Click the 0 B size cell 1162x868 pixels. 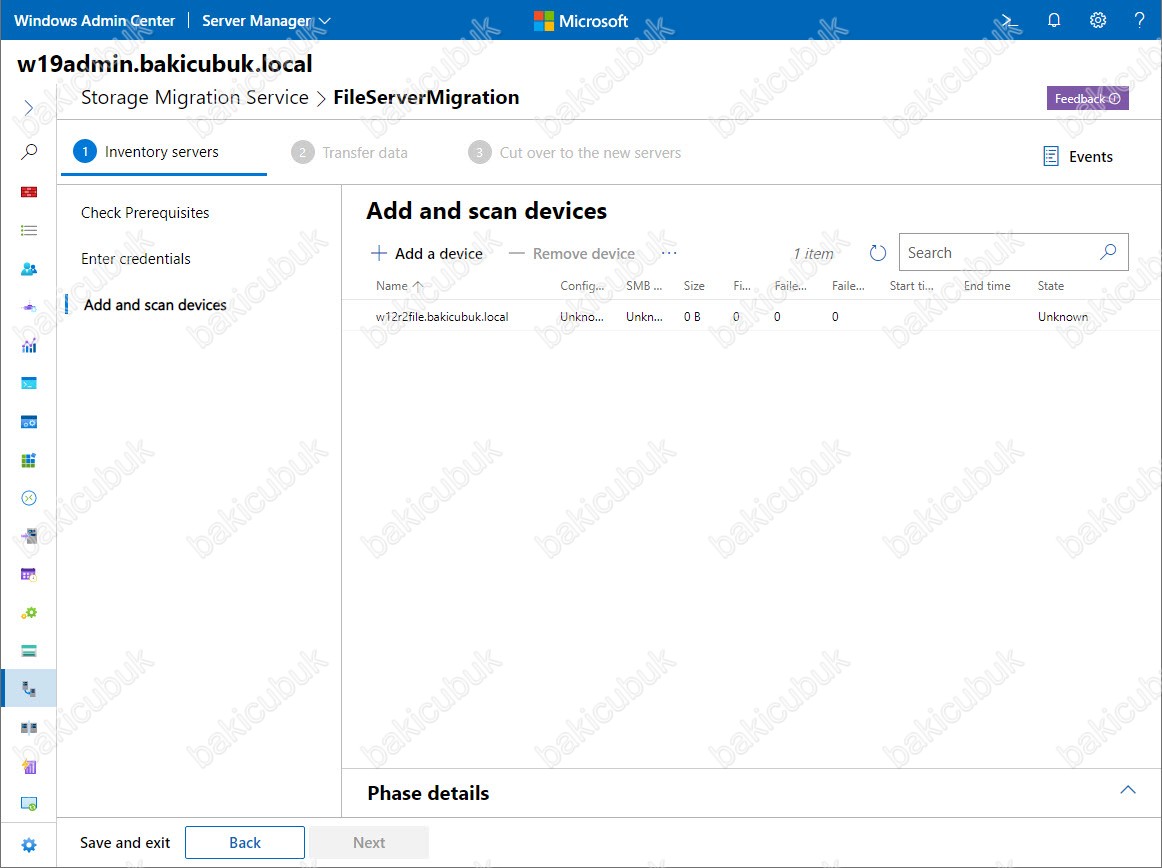point(691,317)
